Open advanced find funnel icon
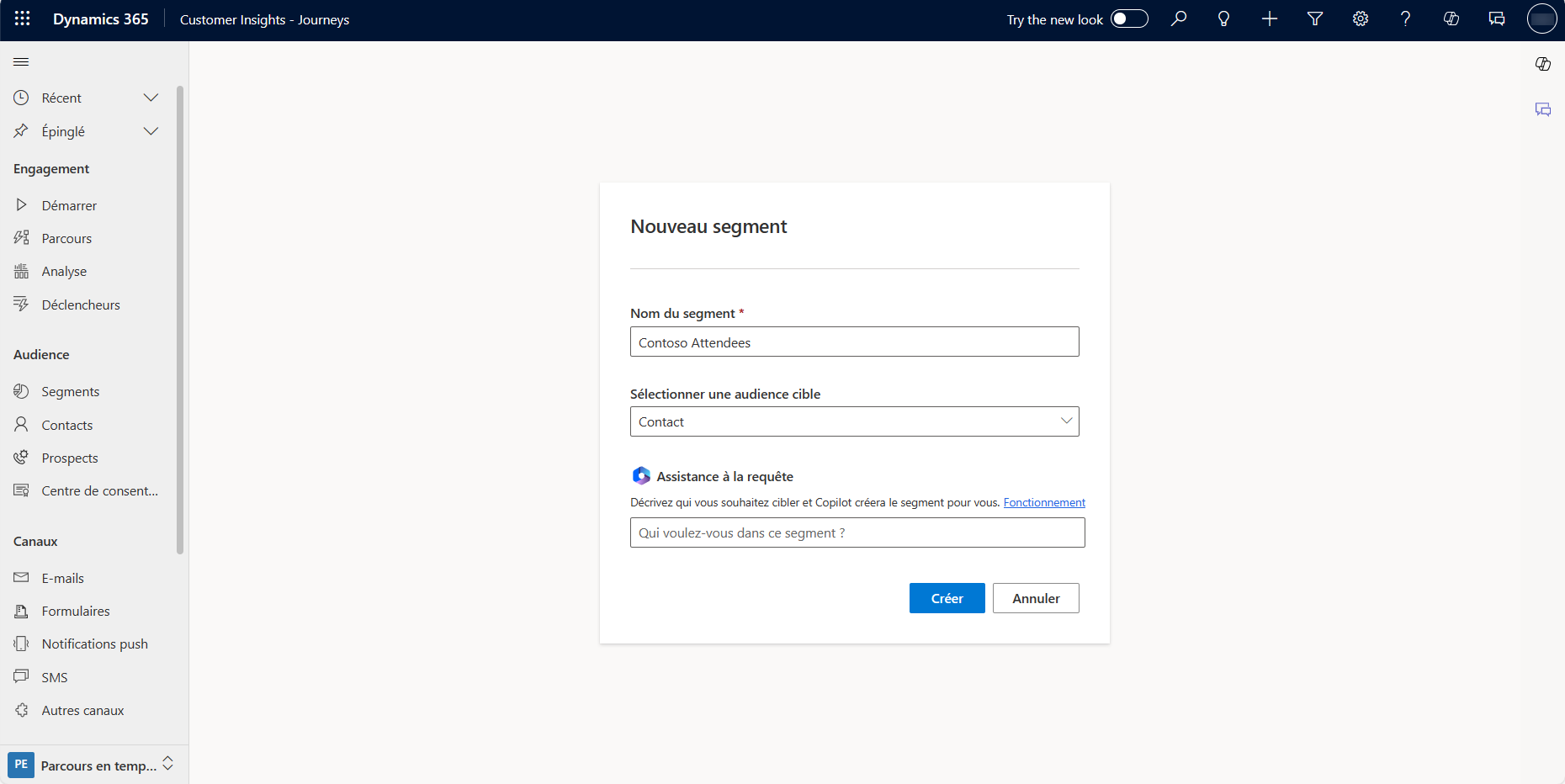1565x784 pixels. pyautogui.click(x=1315, y=19)
